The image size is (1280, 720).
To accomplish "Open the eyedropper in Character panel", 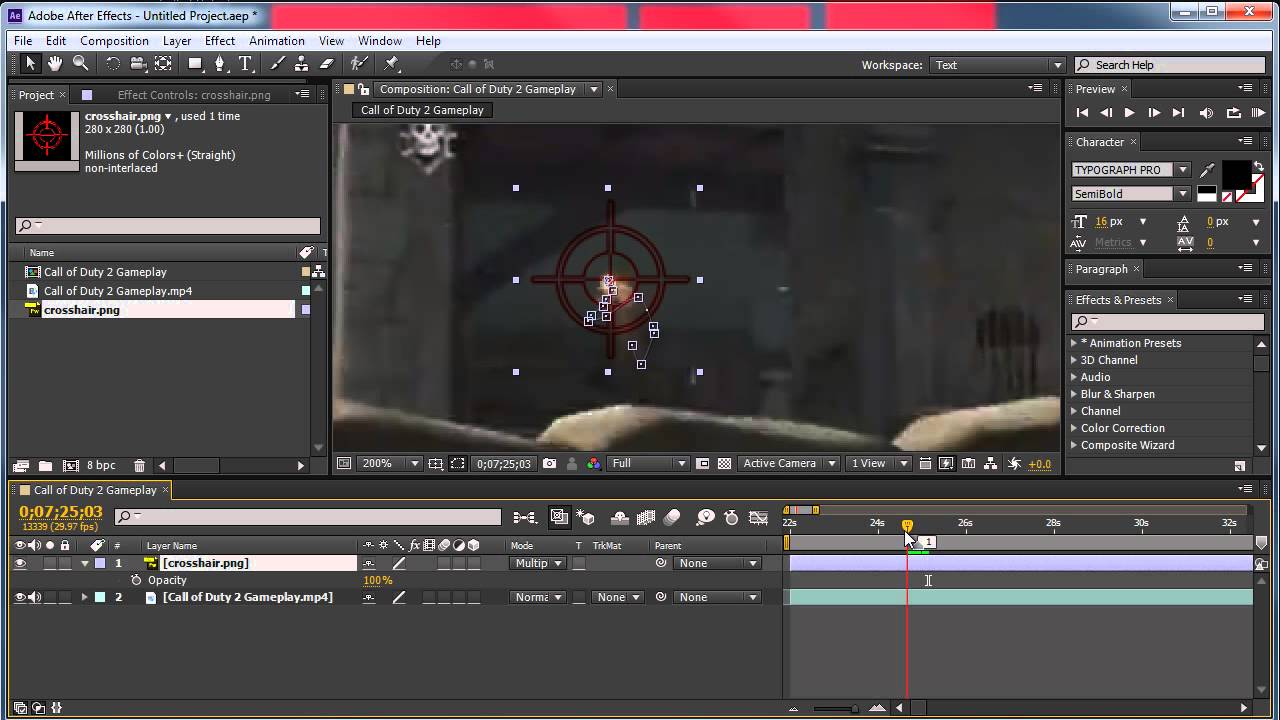I will [1207, 170].
